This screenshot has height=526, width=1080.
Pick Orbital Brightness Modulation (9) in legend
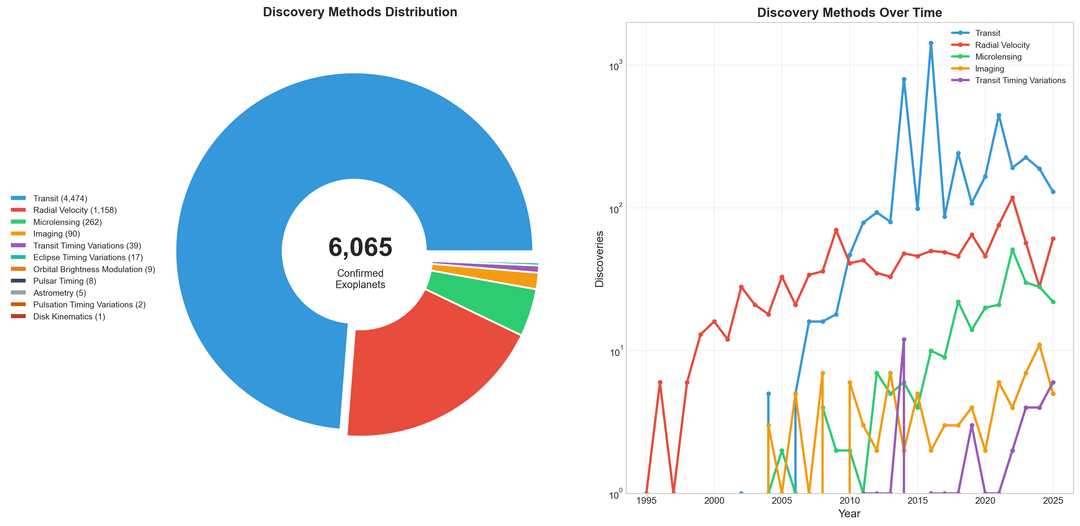(93, 269)
